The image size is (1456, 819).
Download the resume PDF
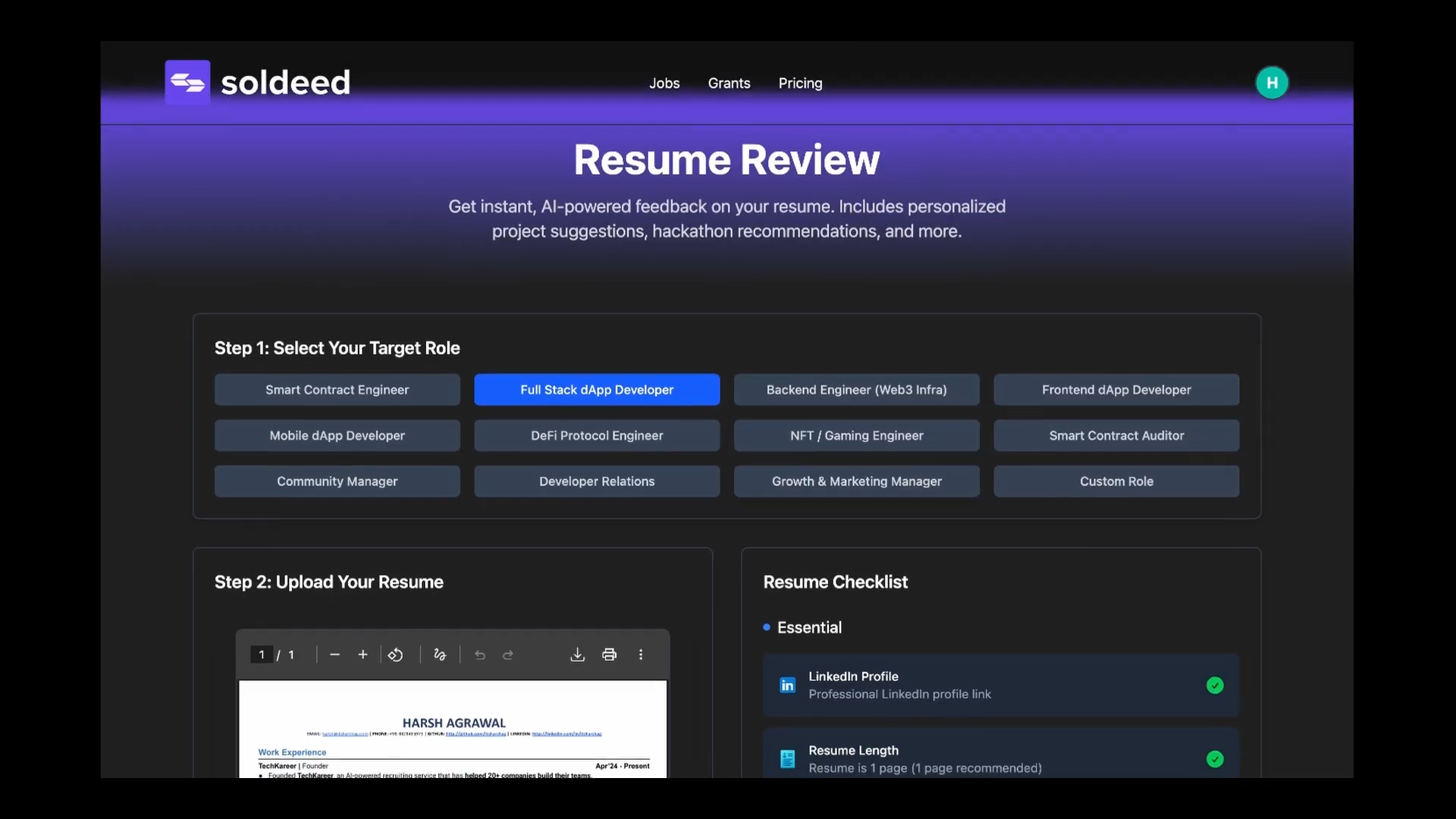[577, 654]
